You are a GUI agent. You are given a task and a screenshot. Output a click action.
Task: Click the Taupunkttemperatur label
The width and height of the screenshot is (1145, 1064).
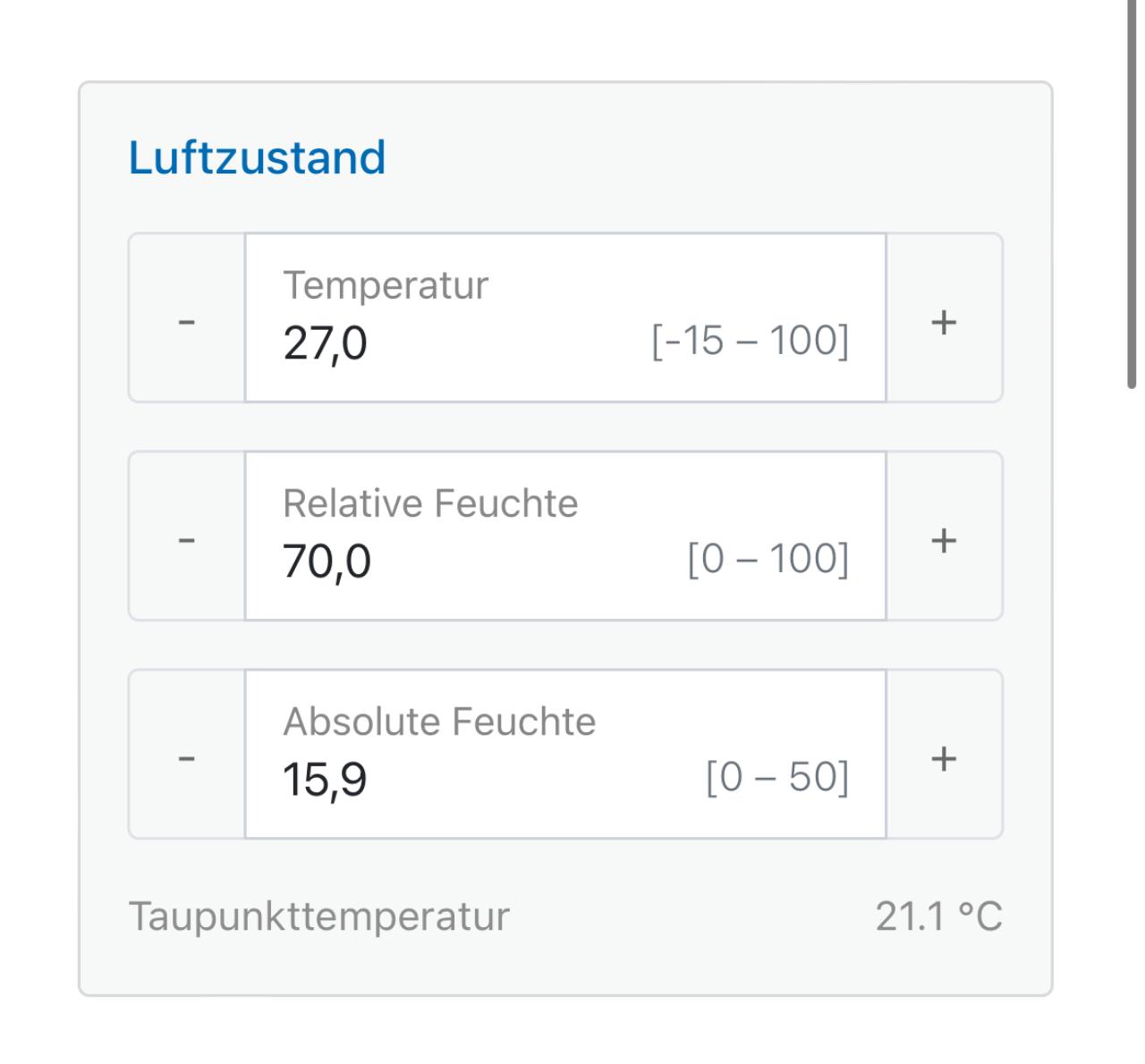pos(319,916)
